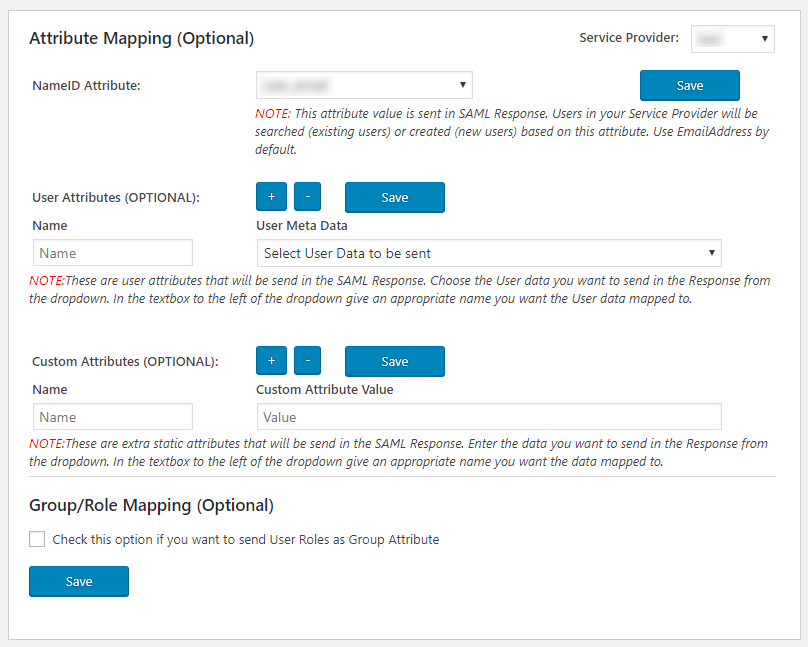This screenshot has width=808, height=647.
Task: Click the NameID Attribute dropdown arrow
Action: pyautogui.click(x=462, y=85)
